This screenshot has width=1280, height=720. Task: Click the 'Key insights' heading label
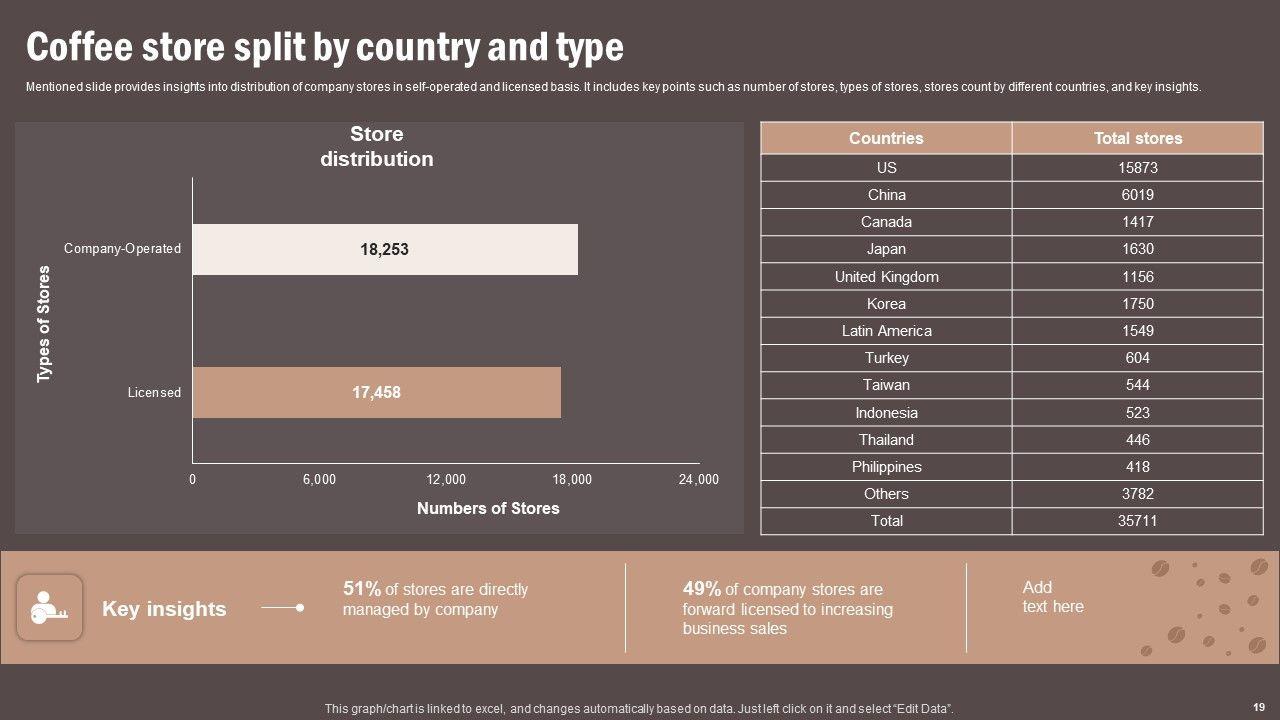(x=164, y=609)
